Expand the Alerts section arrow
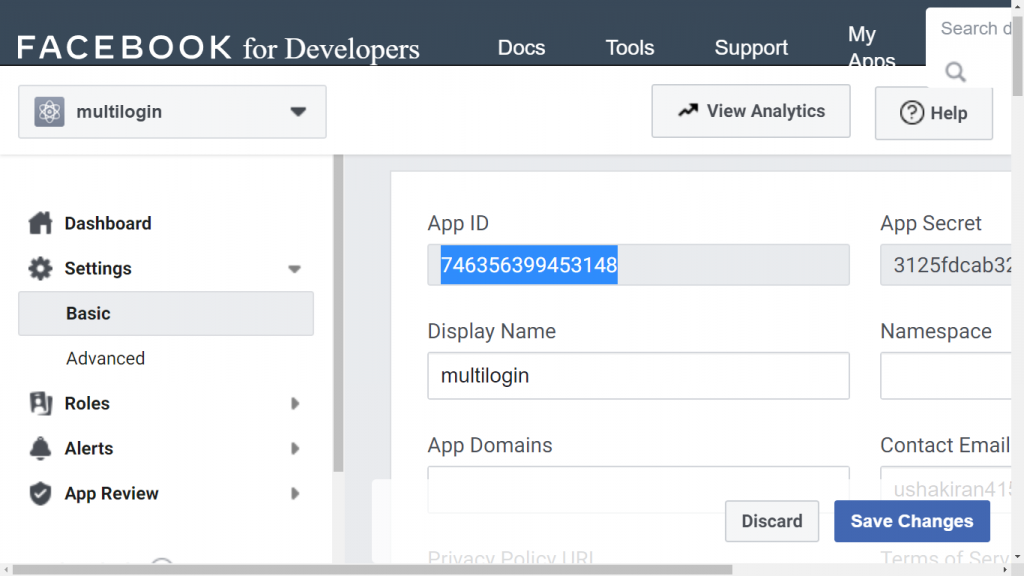Screen dimensions: 1024x576 point(295,449)
